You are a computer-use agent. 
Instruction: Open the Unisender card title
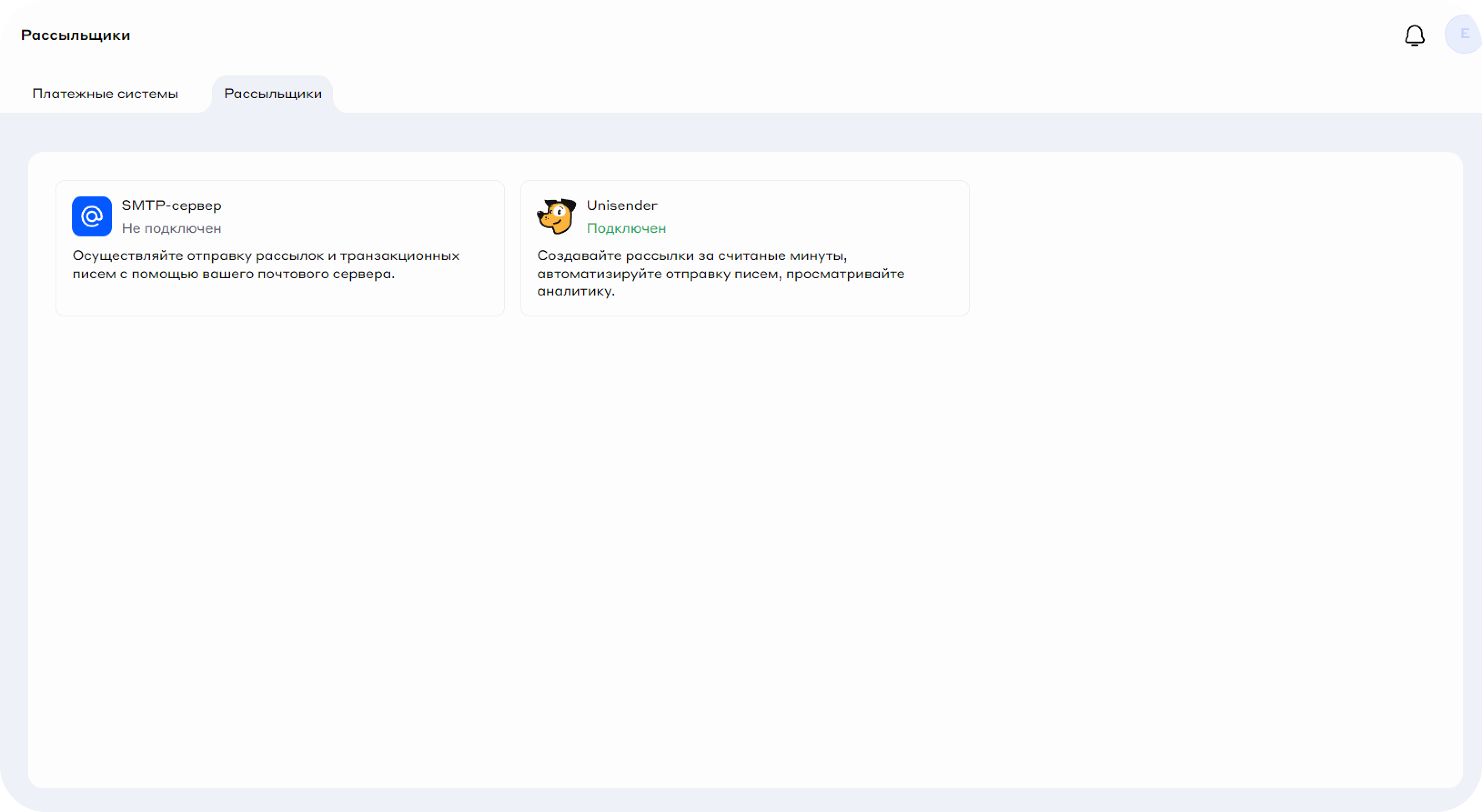pyautogui.click(x=621, y=206)
